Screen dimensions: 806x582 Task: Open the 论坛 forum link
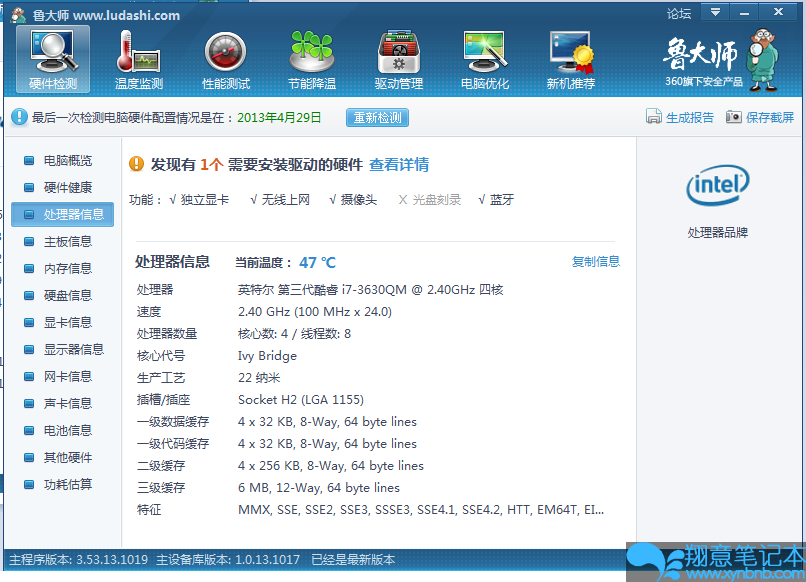pos(679,13)
